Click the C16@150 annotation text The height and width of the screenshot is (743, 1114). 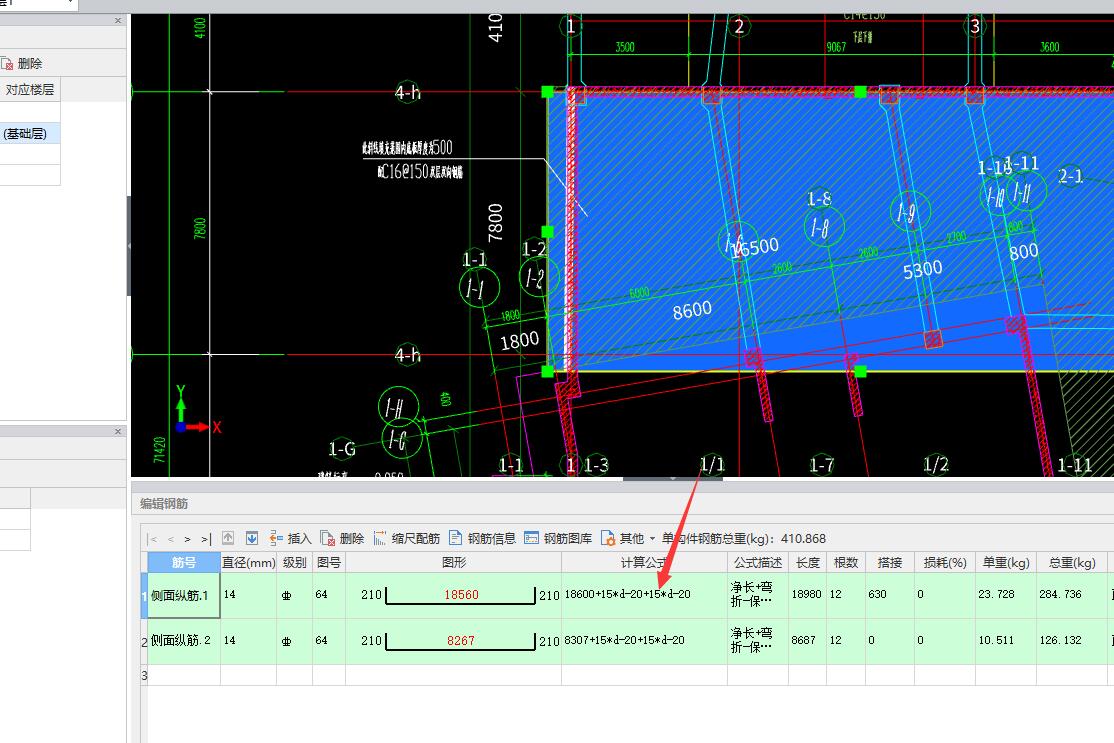[x=420, y=171]
